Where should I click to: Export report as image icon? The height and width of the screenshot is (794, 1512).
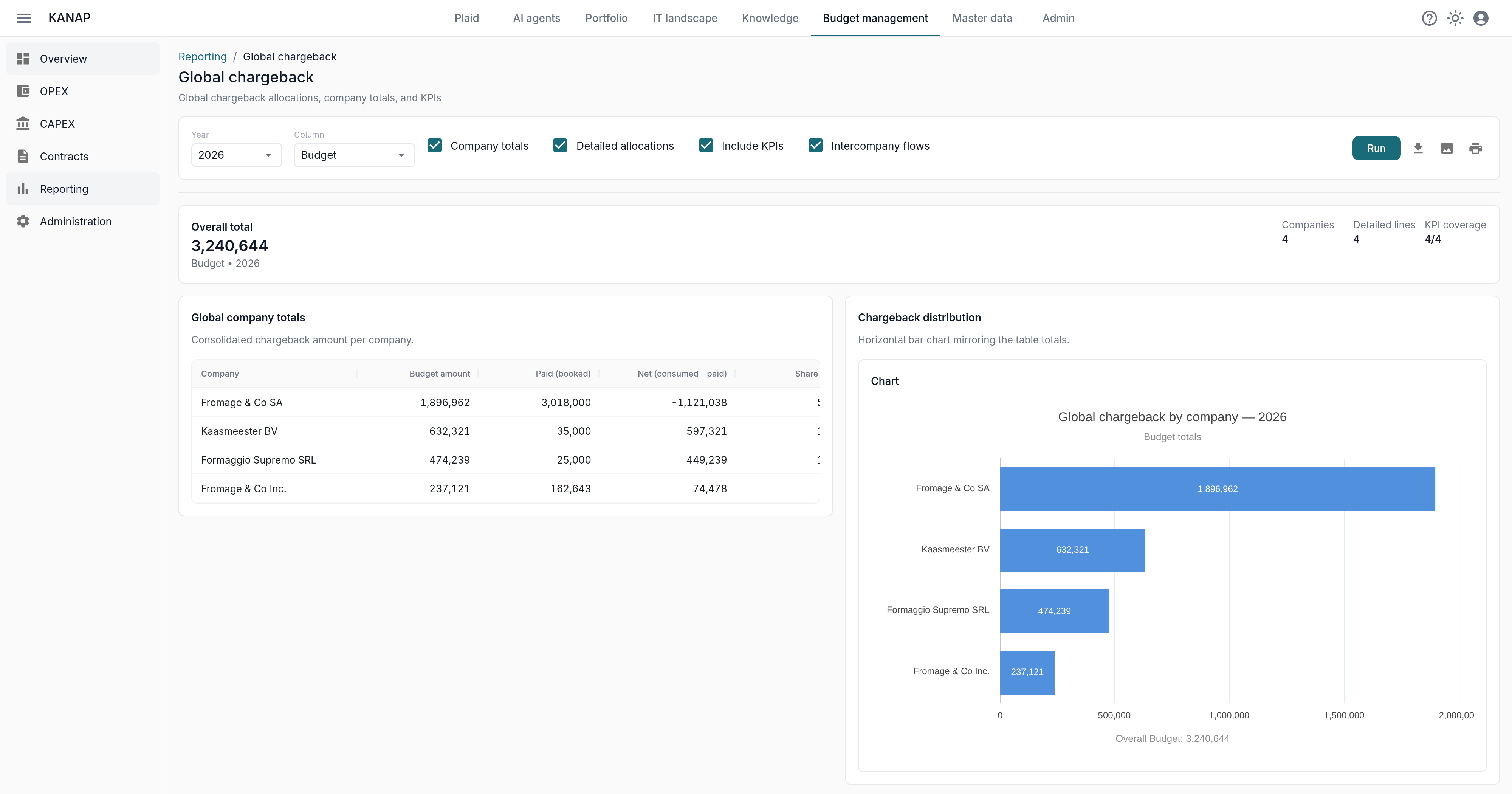pos(1447,148)
